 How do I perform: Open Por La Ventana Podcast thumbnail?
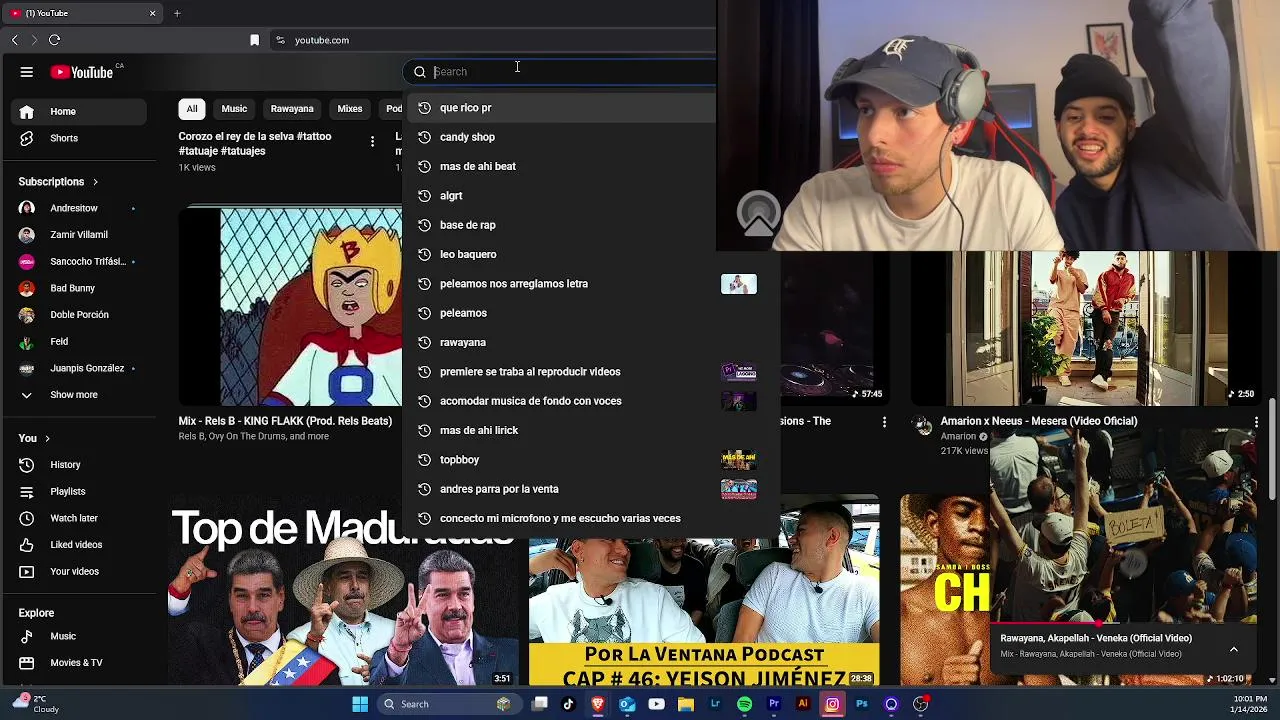point(704,612)
